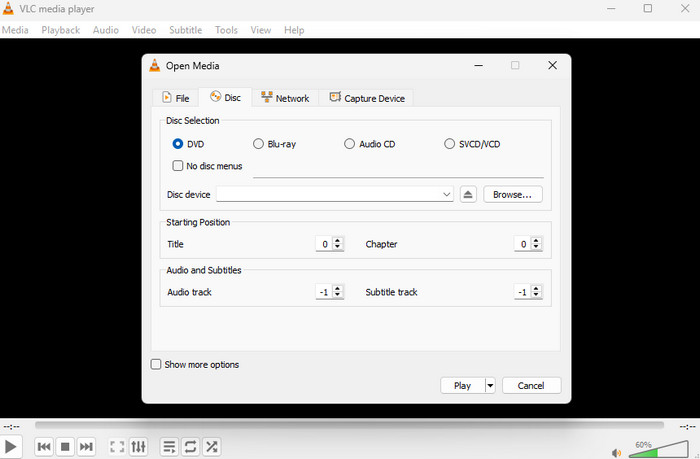Open extended settings equalizer icon
This screenshot has height=459, width=700.
coord(138,446)
